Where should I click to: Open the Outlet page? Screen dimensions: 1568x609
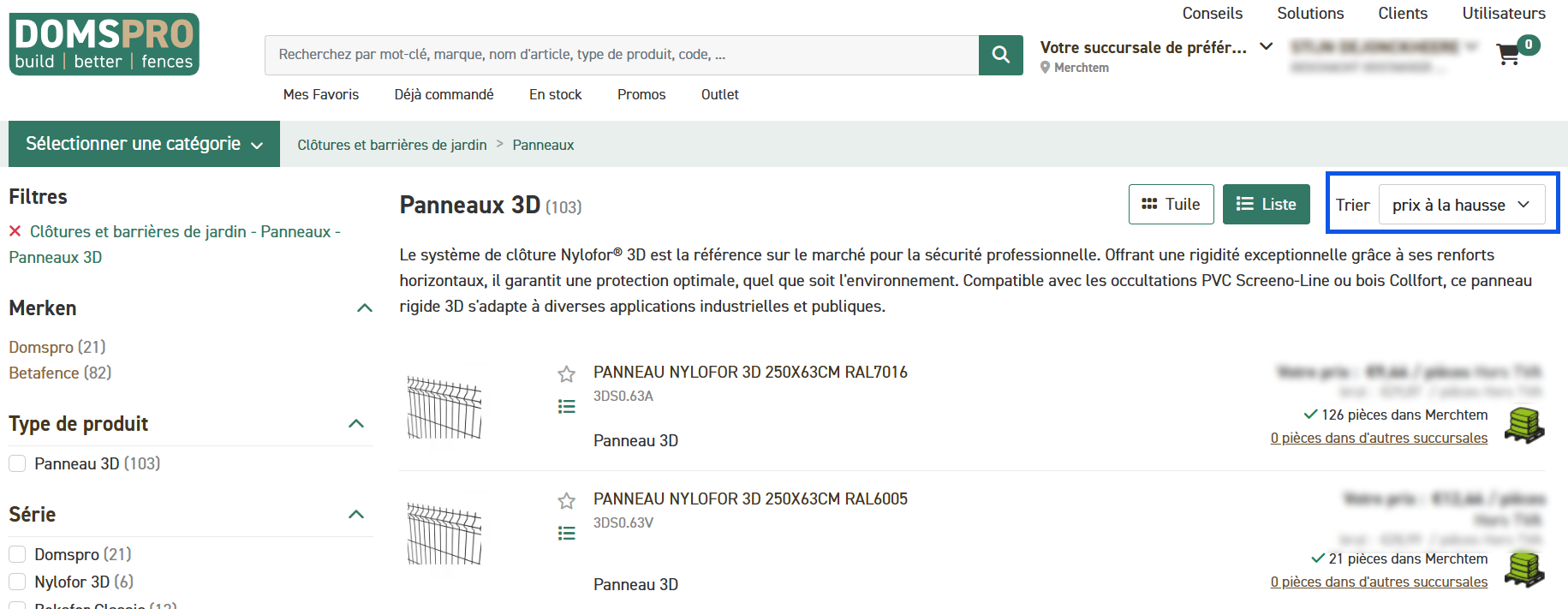click(720, 94)
